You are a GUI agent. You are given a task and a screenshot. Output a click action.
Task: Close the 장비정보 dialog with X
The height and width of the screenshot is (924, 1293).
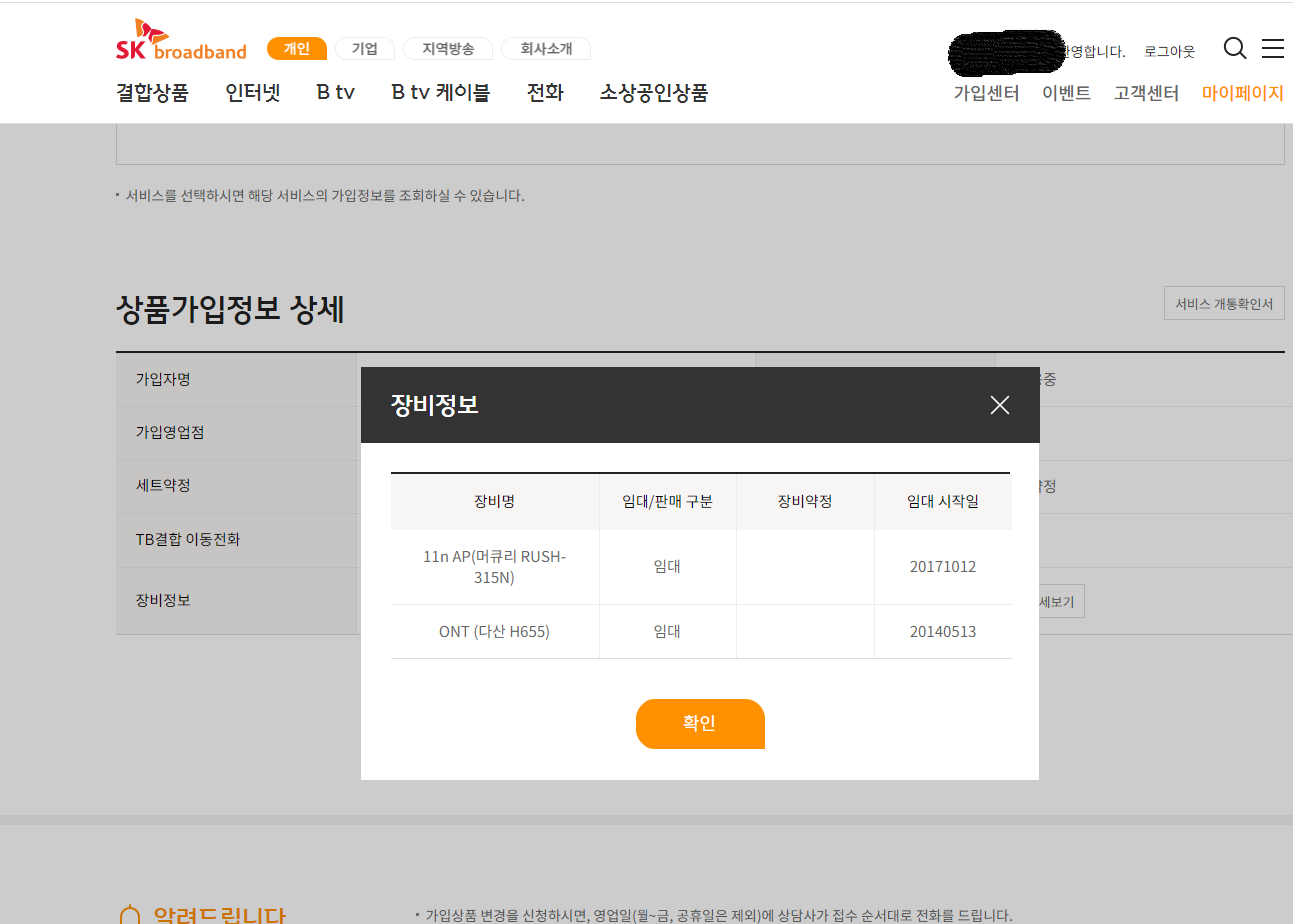click(999, 405)
